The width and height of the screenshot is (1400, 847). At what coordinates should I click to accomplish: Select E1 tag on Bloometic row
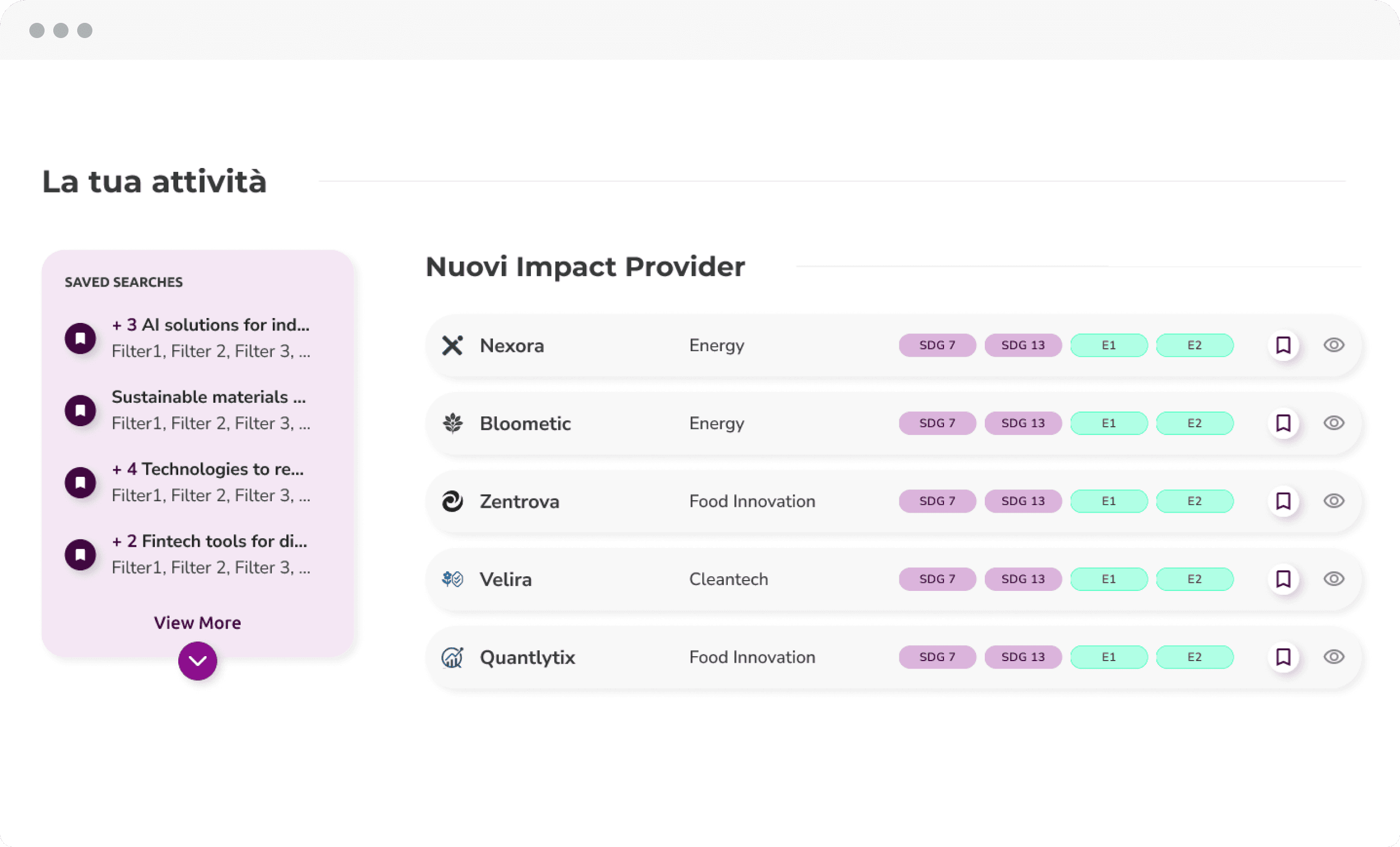(x=1109, y=423)
